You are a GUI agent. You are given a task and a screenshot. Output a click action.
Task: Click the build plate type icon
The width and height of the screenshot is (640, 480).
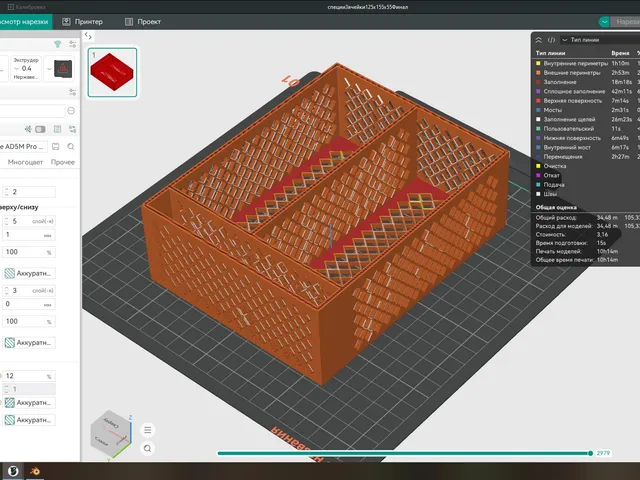tap(63, 69)
